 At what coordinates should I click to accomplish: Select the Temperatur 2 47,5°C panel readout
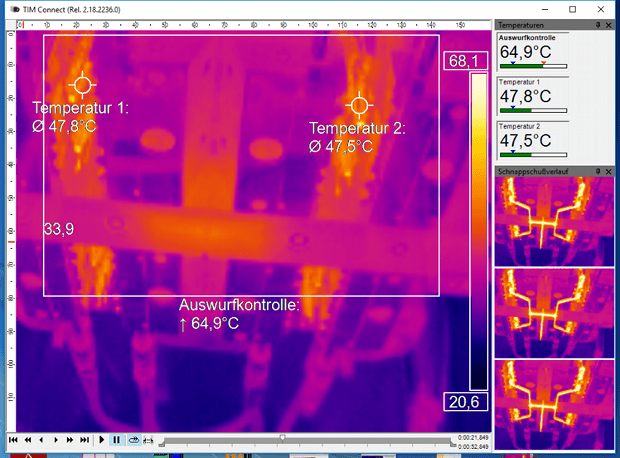click(533, 140)
